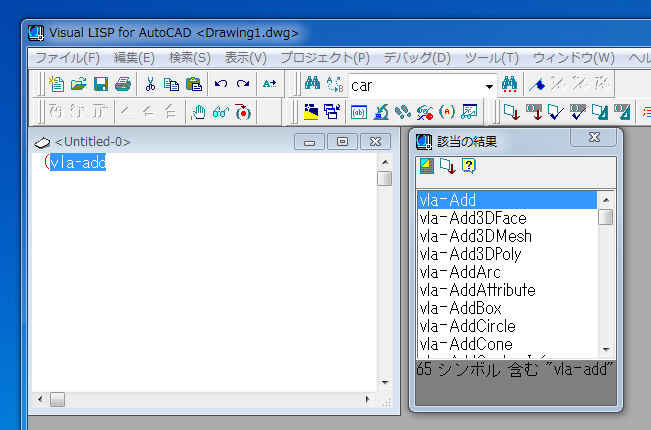Screen dimensions: 651x430
Task: Create a new file via toolbar icon
Action: pos(56,84)
